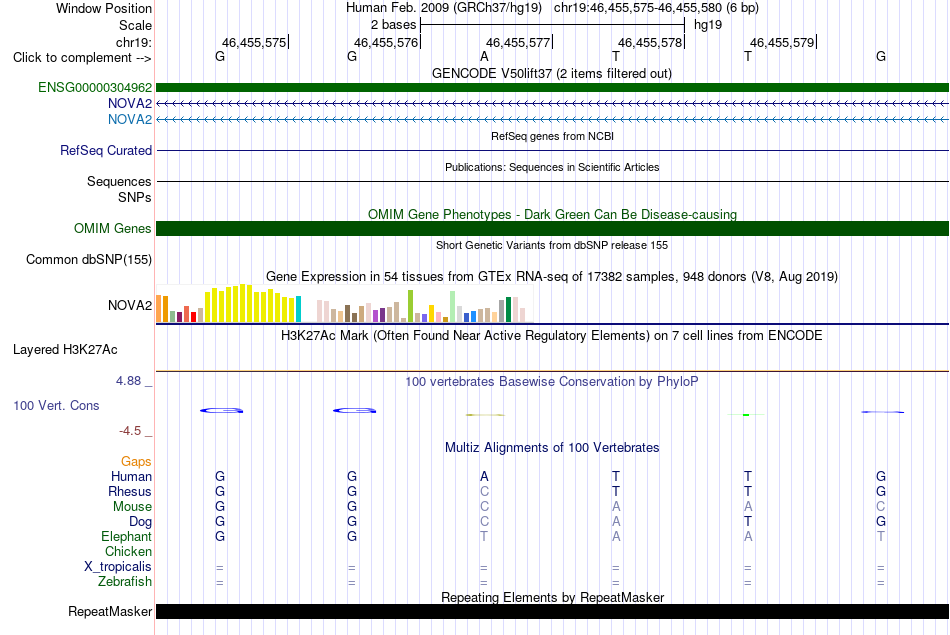Click the 'Click to complement' label

coord(82,58)
